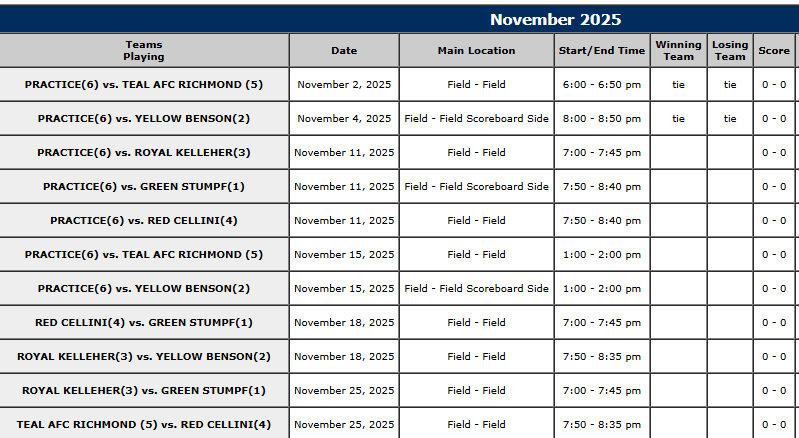Click PRACTICE(6) vs. GREEN STUMPF(1) matchup
Screen dimensions: 799x438
[144, 187]
